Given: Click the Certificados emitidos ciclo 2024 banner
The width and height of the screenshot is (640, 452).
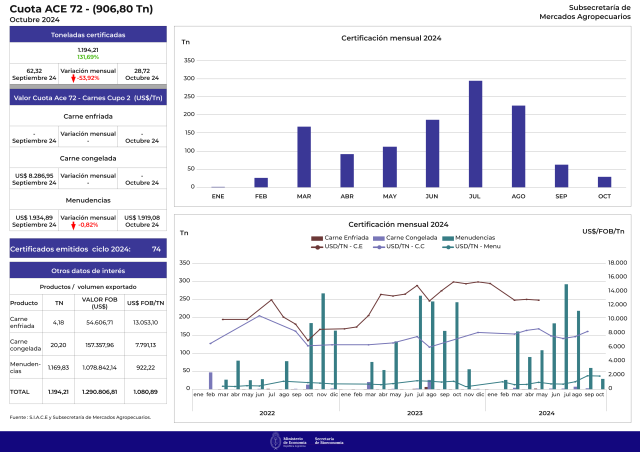Looking at the screenshot, I should coord(88,249).
